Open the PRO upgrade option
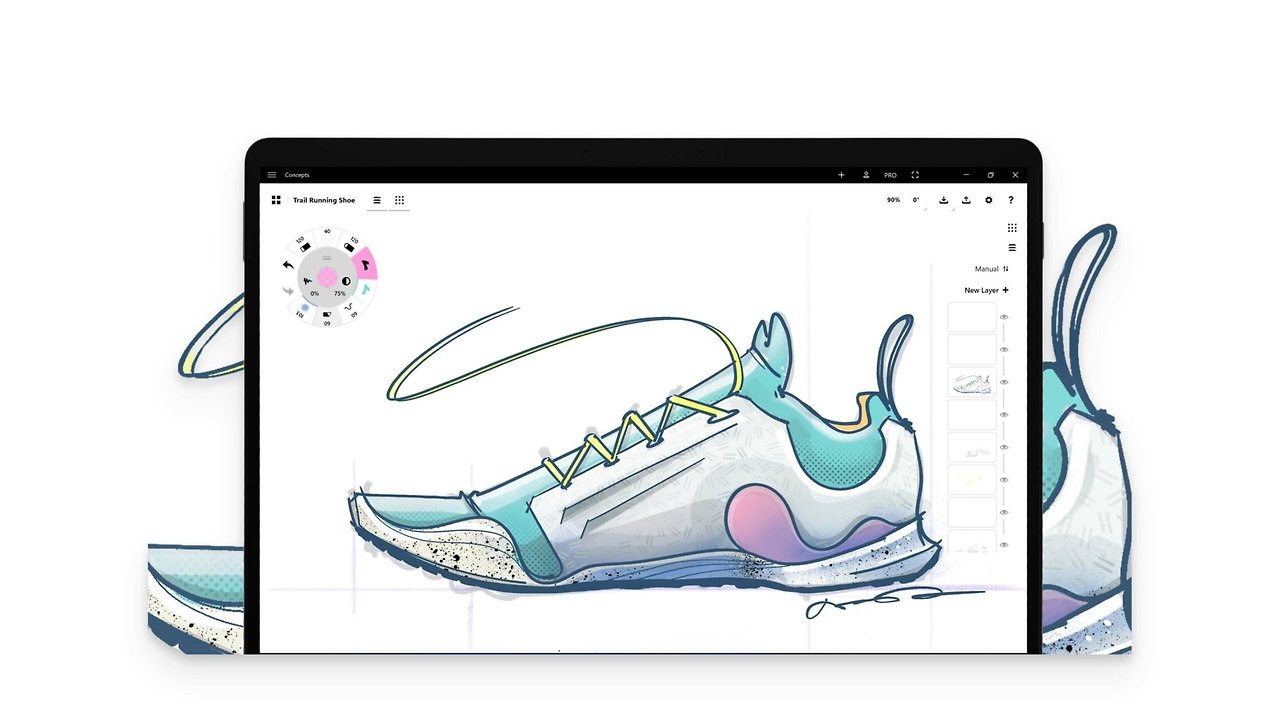The image size is (1280, 720). point(890,175)
